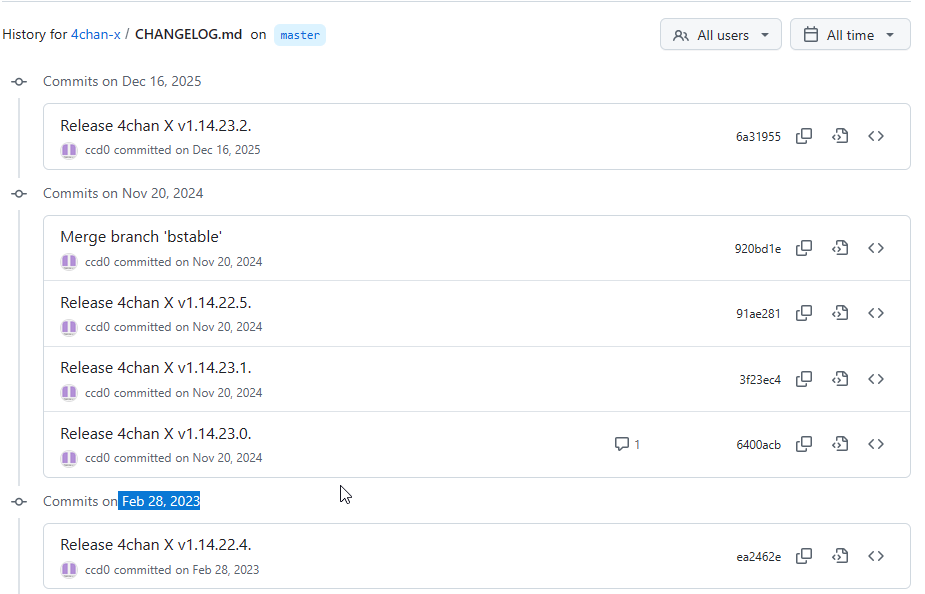
Task: Open the All users filter dropdown
Action: 720,35
